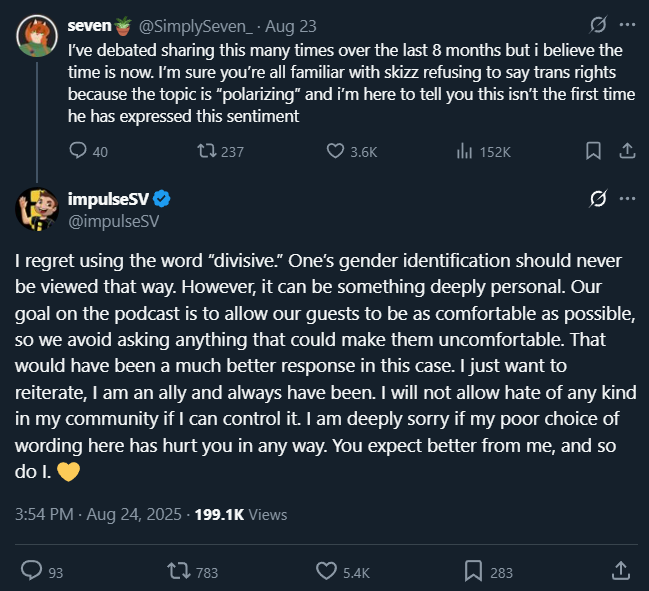Share impulseSV's tweet

tap(621, 571)
